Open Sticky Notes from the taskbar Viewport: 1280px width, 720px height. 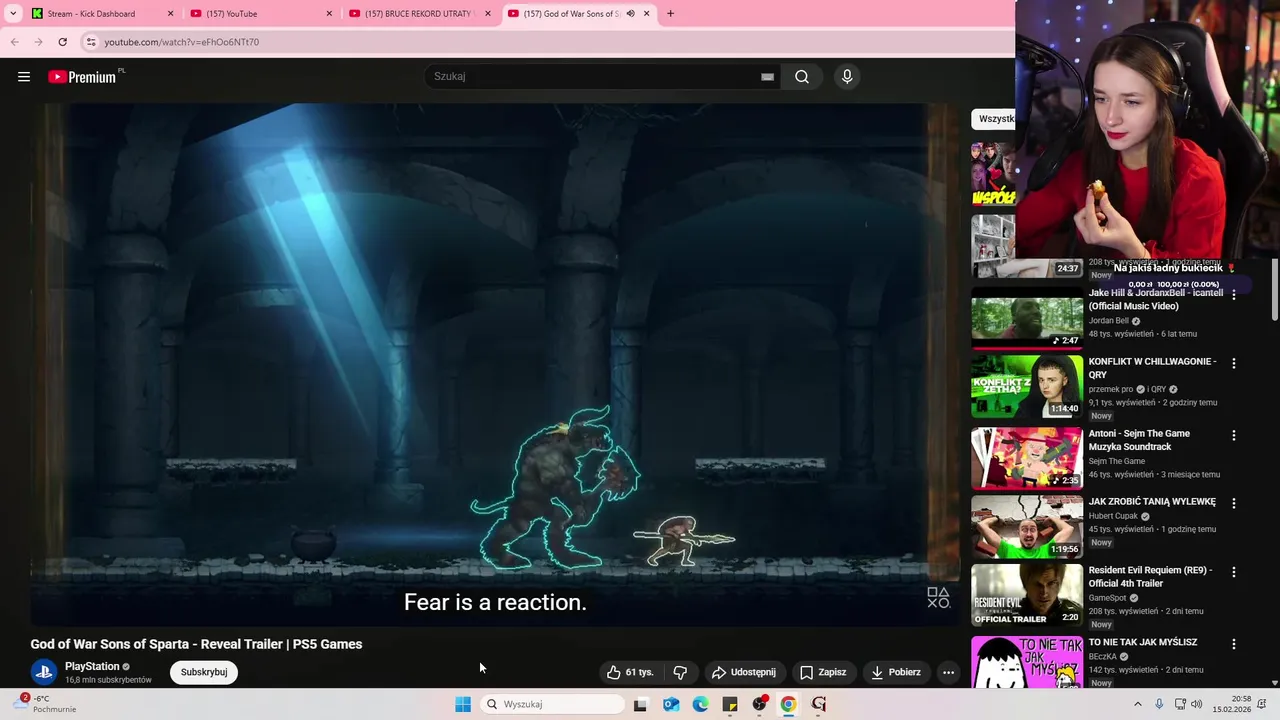[x=730, y=704]
